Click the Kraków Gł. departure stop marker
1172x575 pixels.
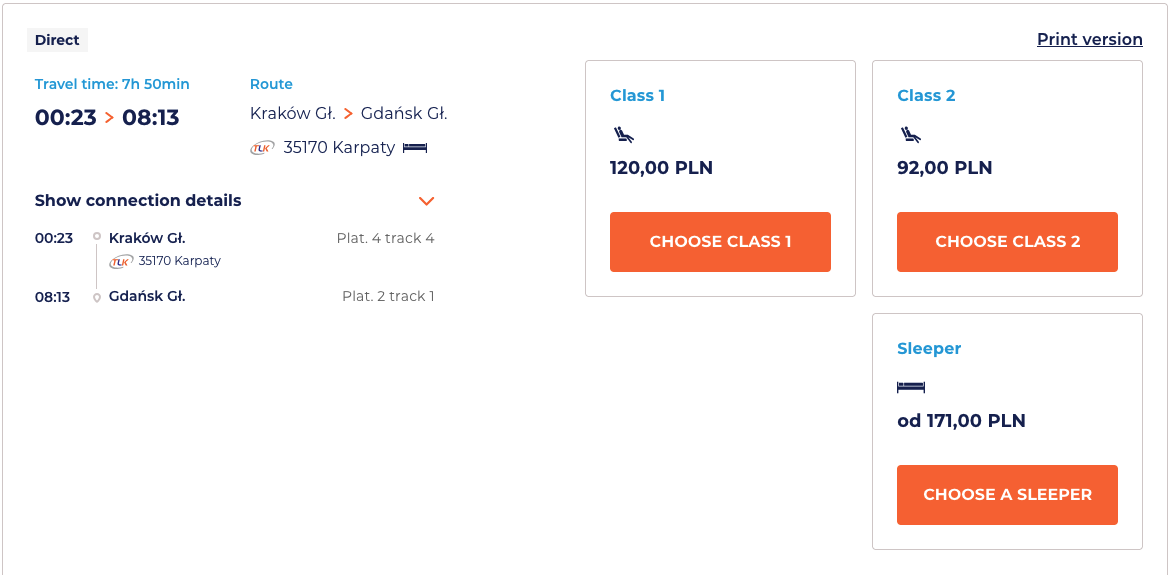pyautogui.click(x=97, y=237)
